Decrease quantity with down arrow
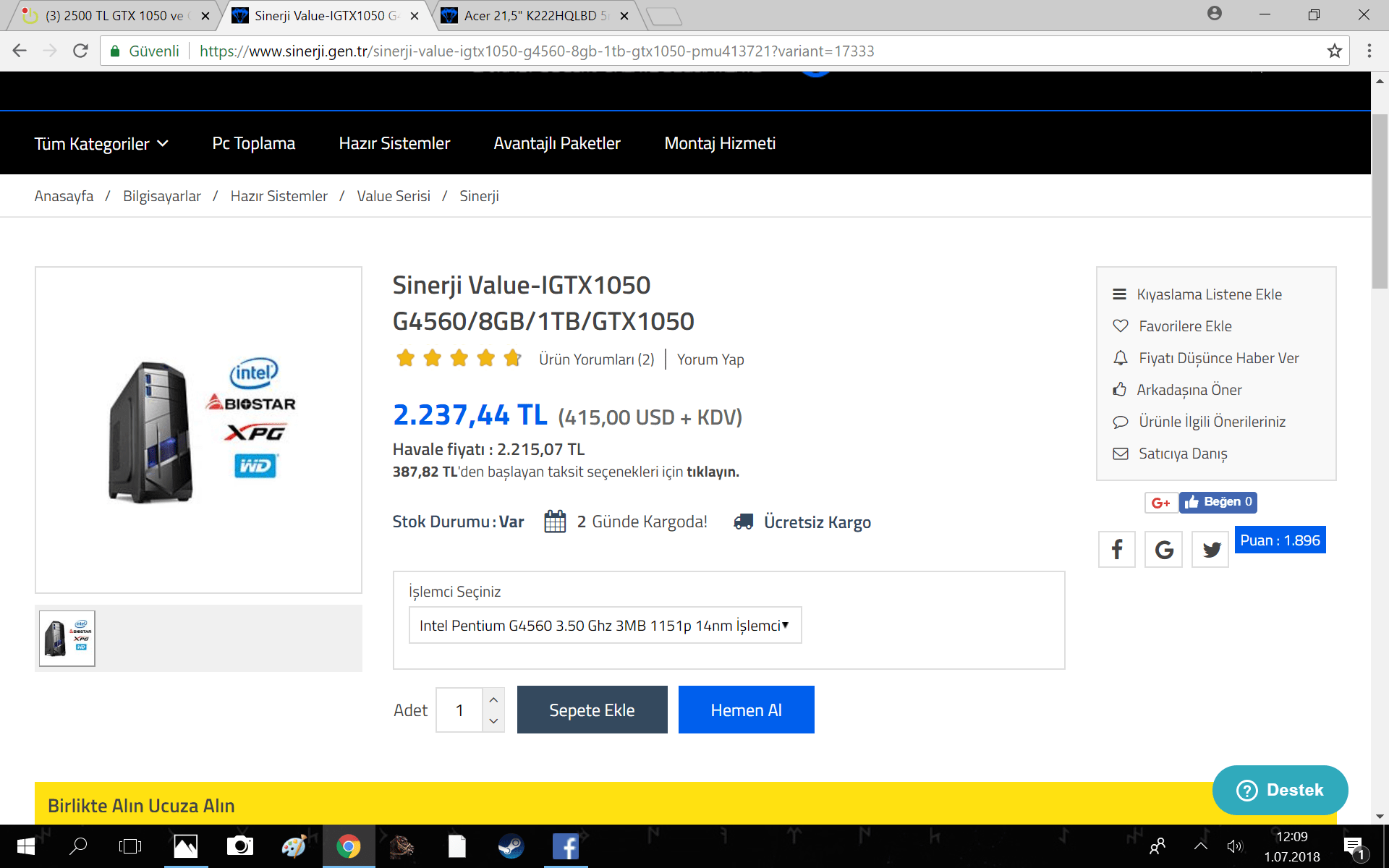The width and height of the screenshot is (1389, 868). click(x=493, y=721)
